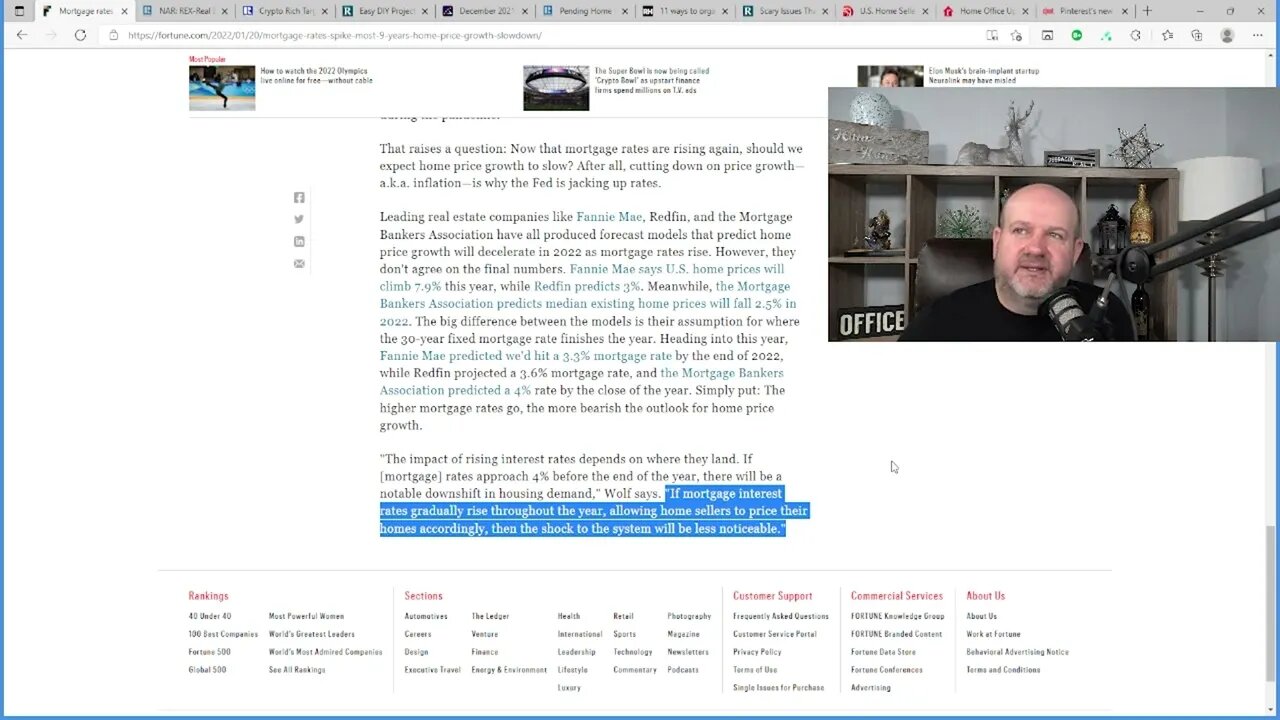Open 'Most Powerful Women' footer link

pos(306,616)
